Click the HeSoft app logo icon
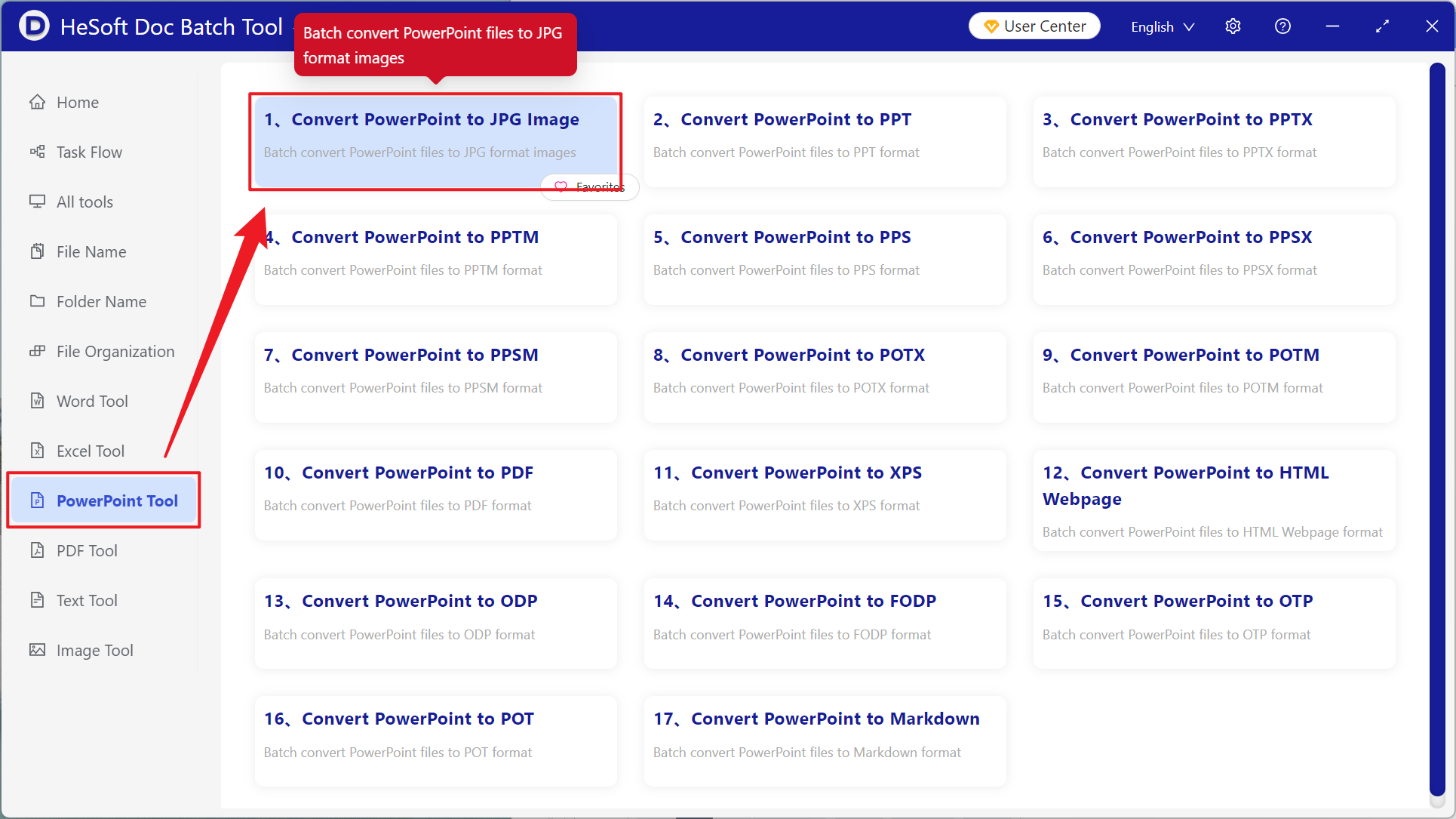The width and height of the screenshot is (1456, 819). pyautogui.click(x=34, y=26)
